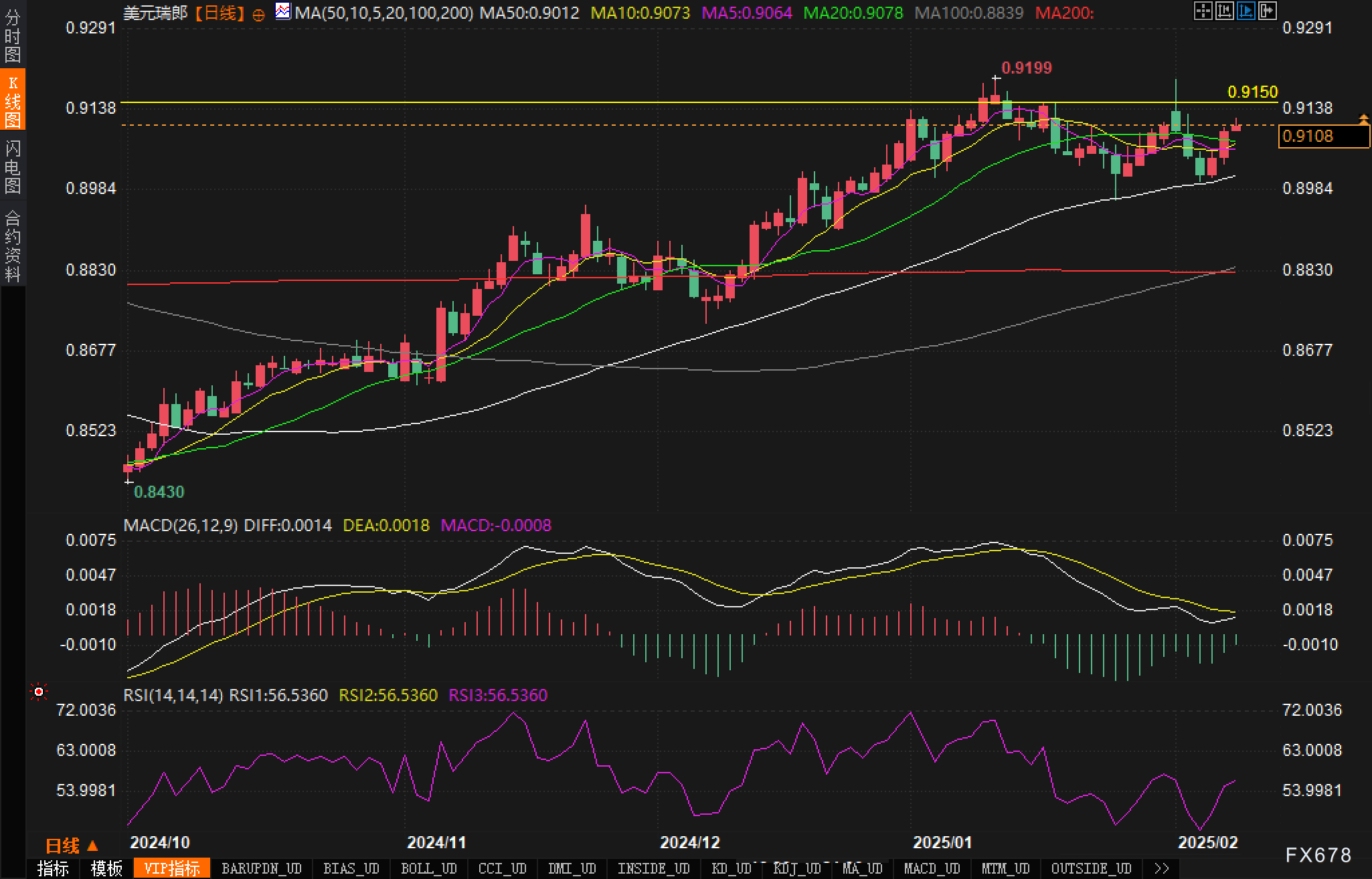
Task: Expand more indicators with the >> chevron
Action: click(x=1161, y=869)
